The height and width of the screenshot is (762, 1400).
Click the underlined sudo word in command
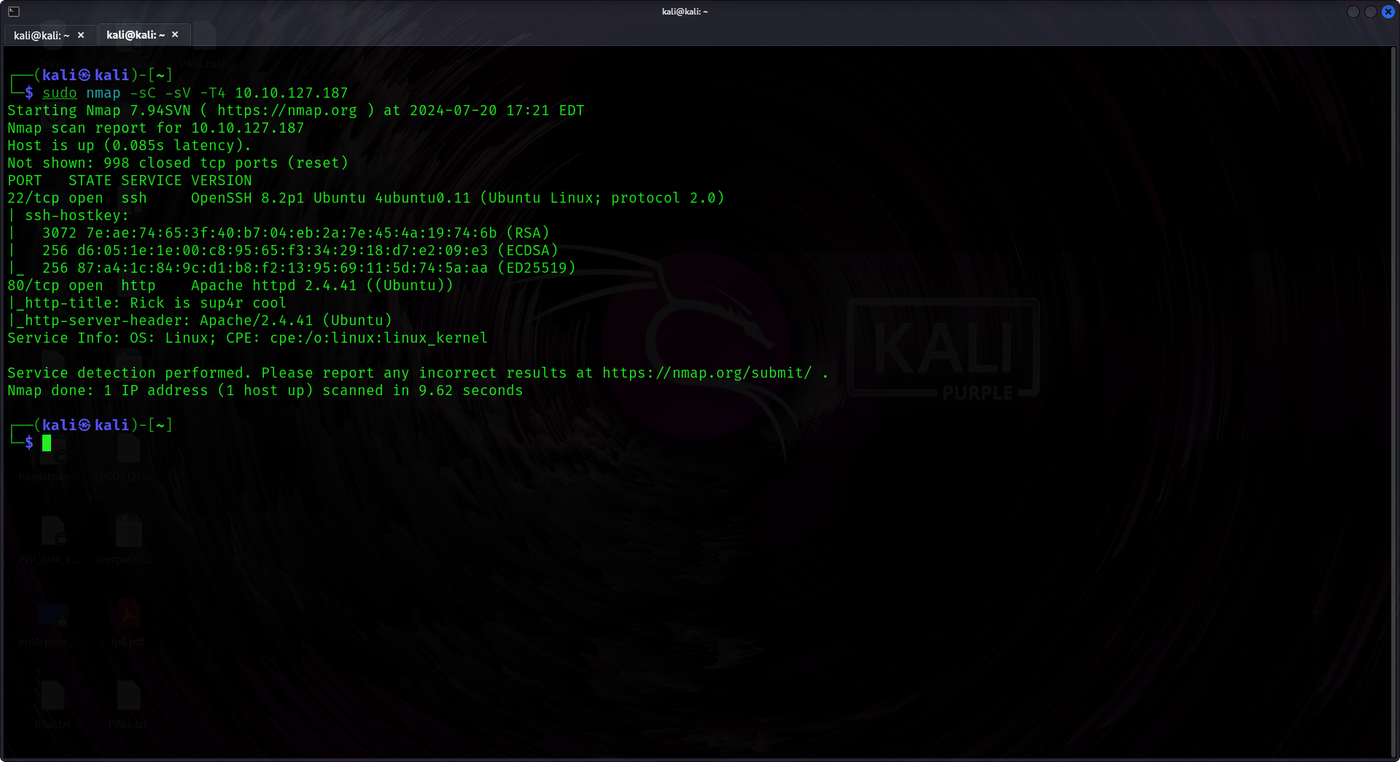pos(59,93)
